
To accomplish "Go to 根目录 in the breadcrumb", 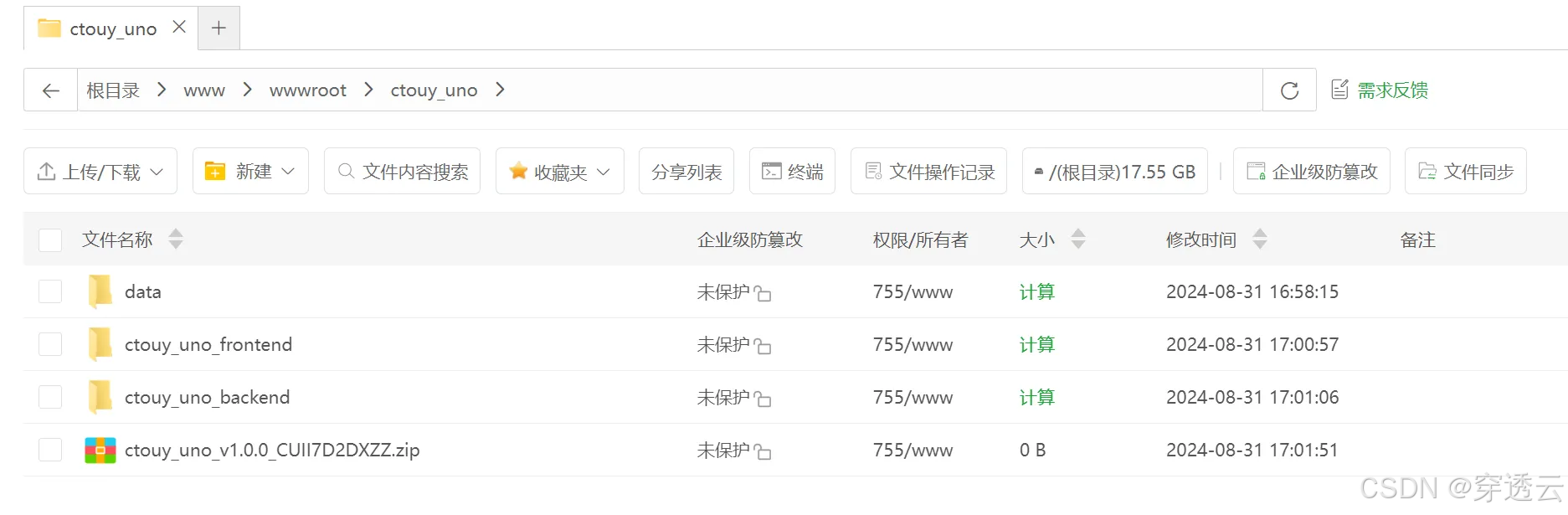I will pos(113,90).
